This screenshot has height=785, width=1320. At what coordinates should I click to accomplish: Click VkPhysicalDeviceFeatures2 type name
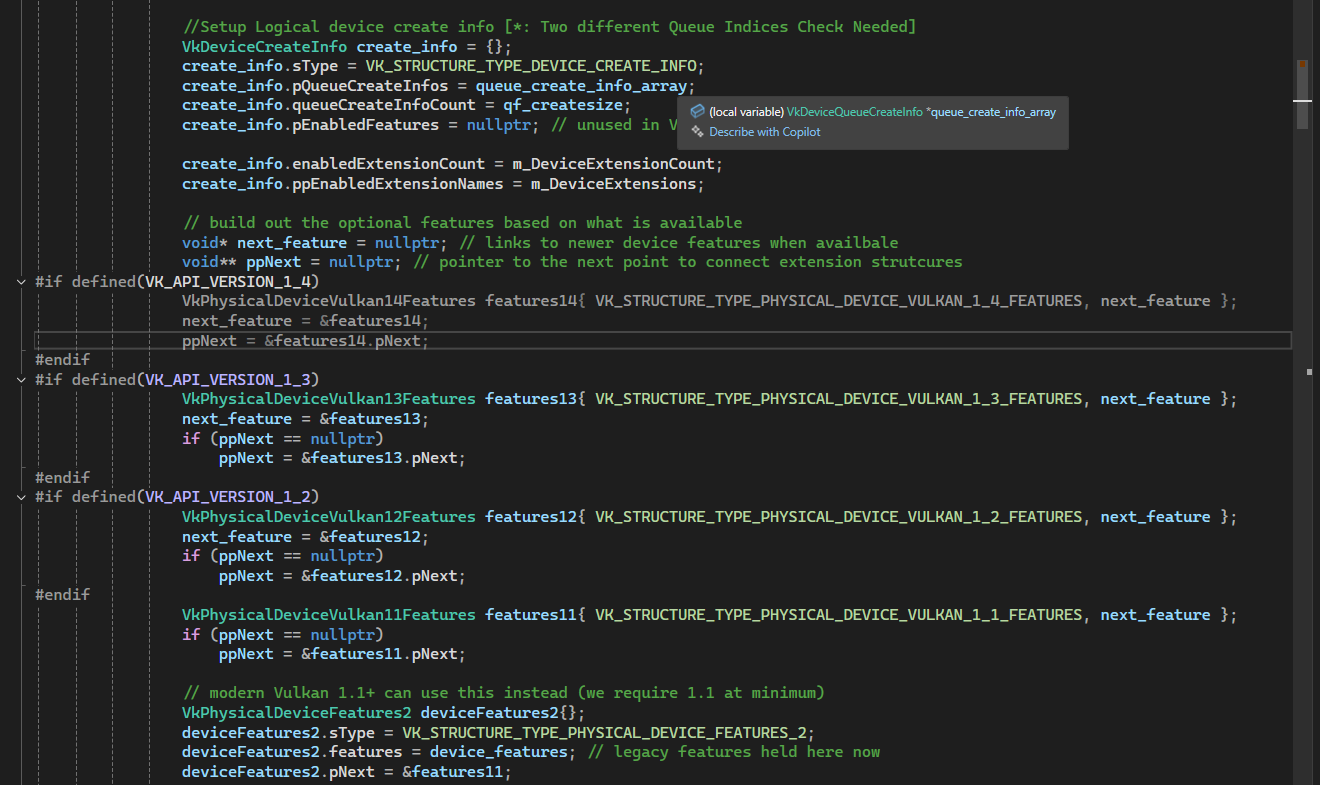[296, 713]
